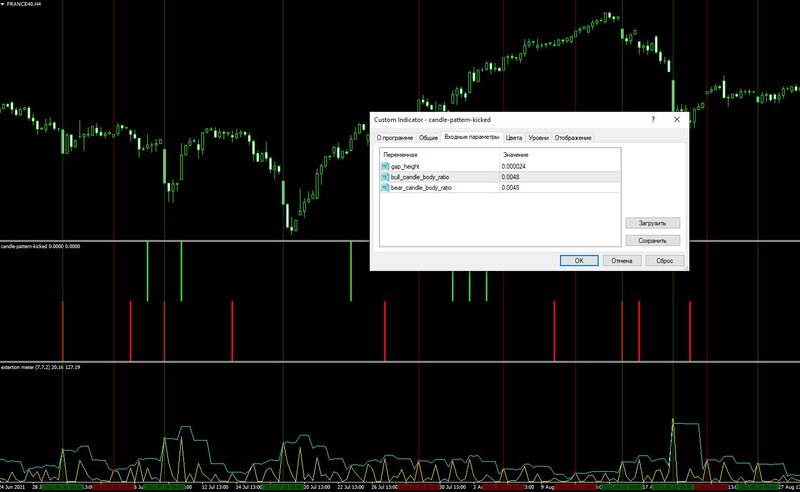Select the gap_height variable name
Image resolution: width=800 pixels, height=492 pixels.
point(405,166)
